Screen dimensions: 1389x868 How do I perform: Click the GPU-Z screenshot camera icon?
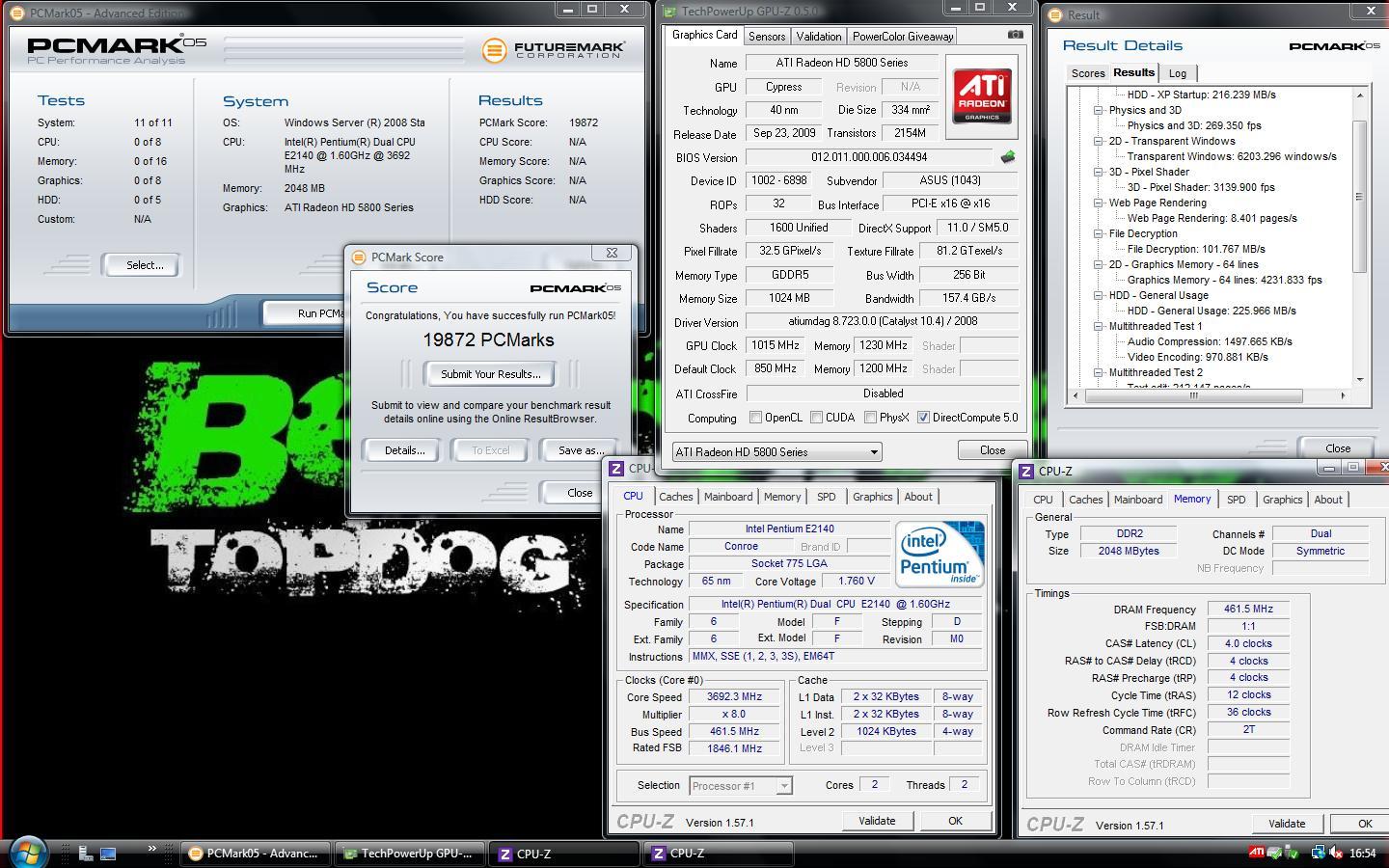click(x=1015, y=35)
